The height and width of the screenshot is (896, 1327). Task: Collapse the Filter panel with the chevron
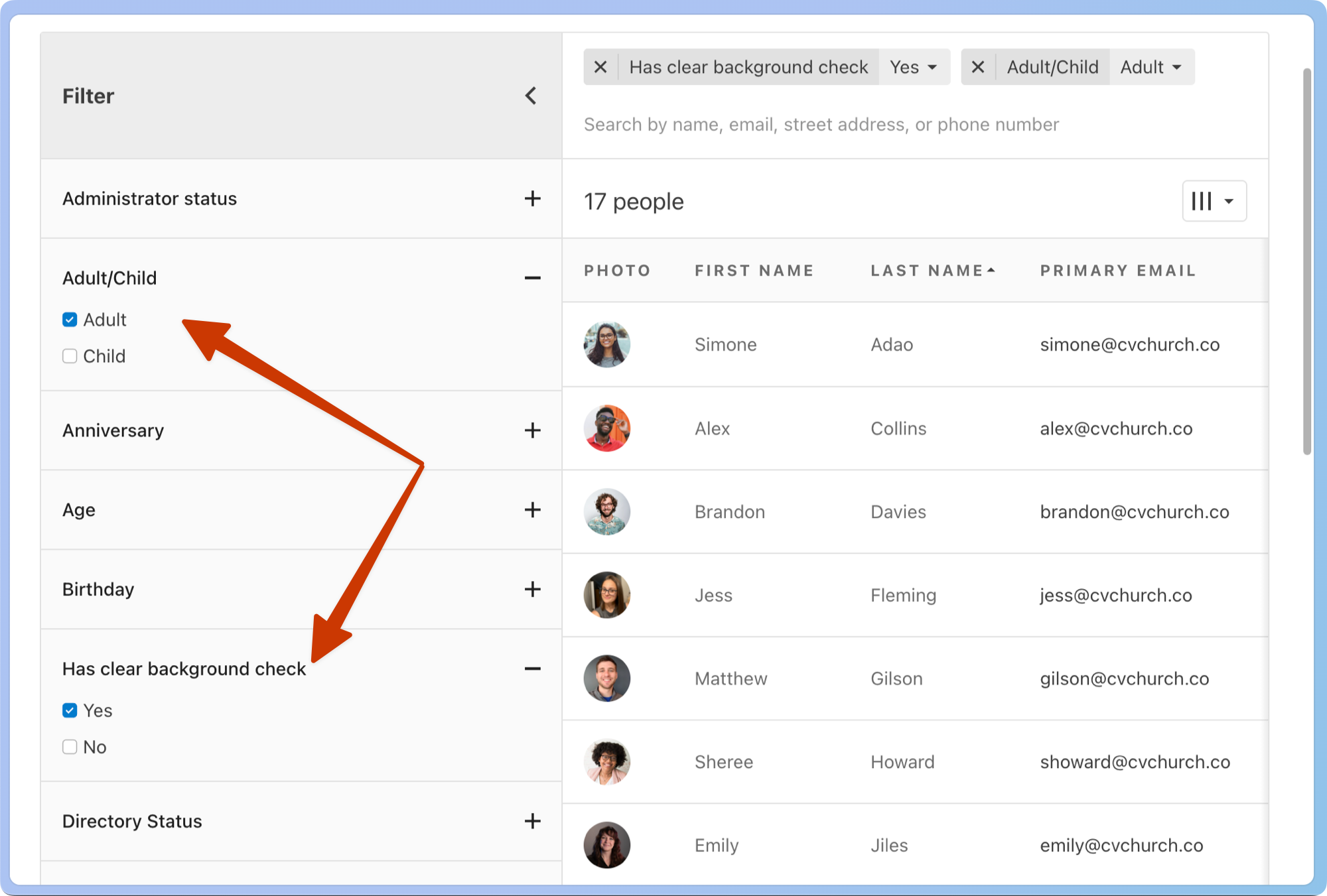tap(531, 96)
